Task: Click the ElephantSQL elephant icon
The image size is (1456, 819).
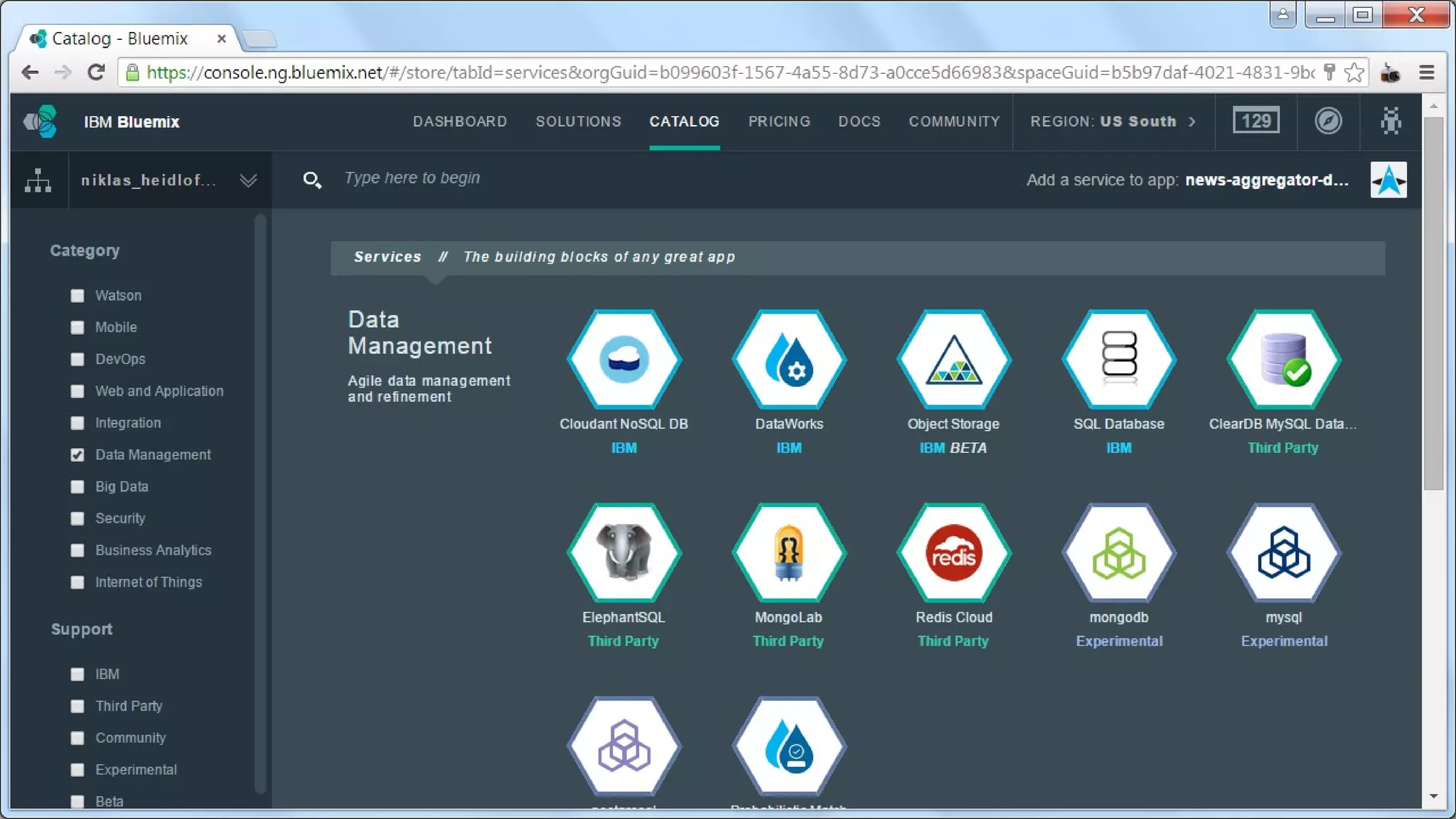Action: point(623,552)
